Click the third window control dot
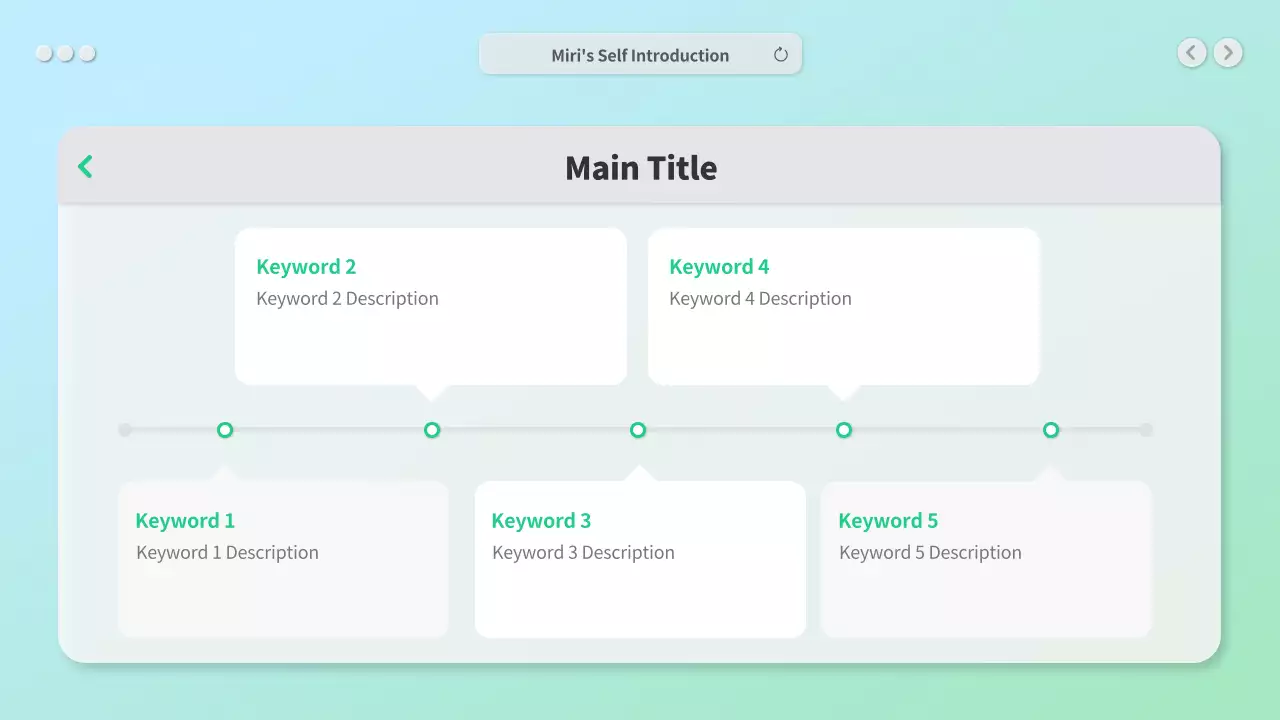1280x720 pixels. pyautogui.click(x=87, y=53)
